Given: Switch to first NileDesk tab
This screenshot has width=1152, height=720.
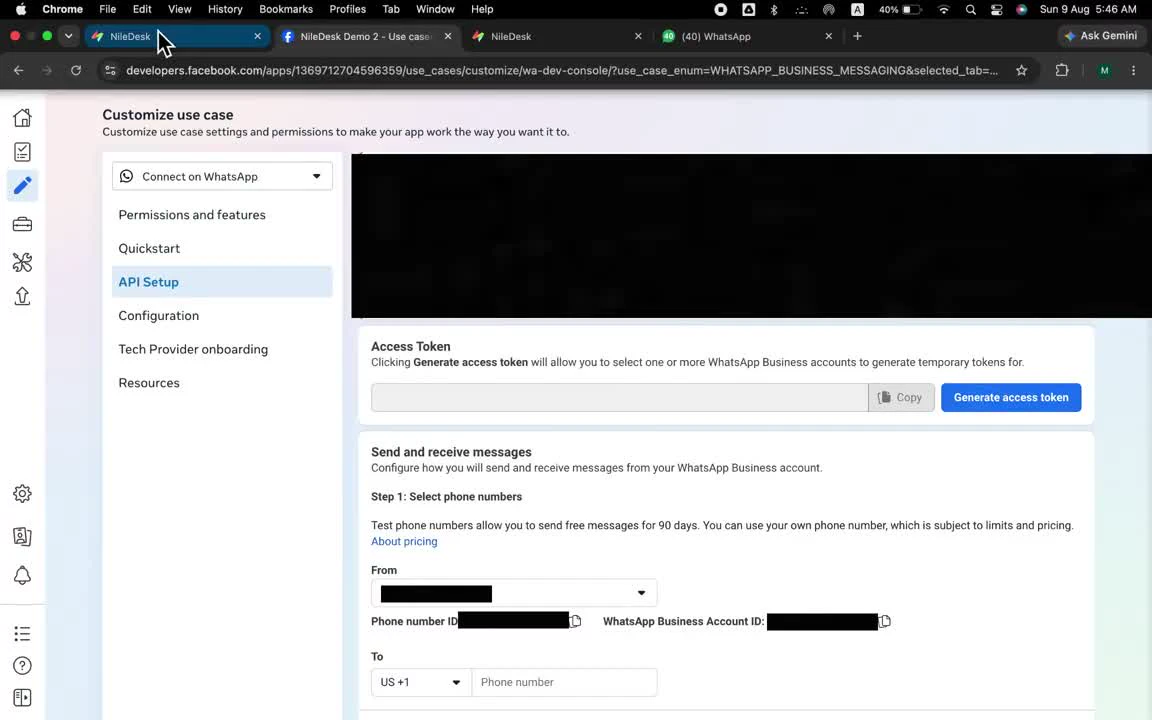Looking at the screenshot, I should tap(176, 36).
